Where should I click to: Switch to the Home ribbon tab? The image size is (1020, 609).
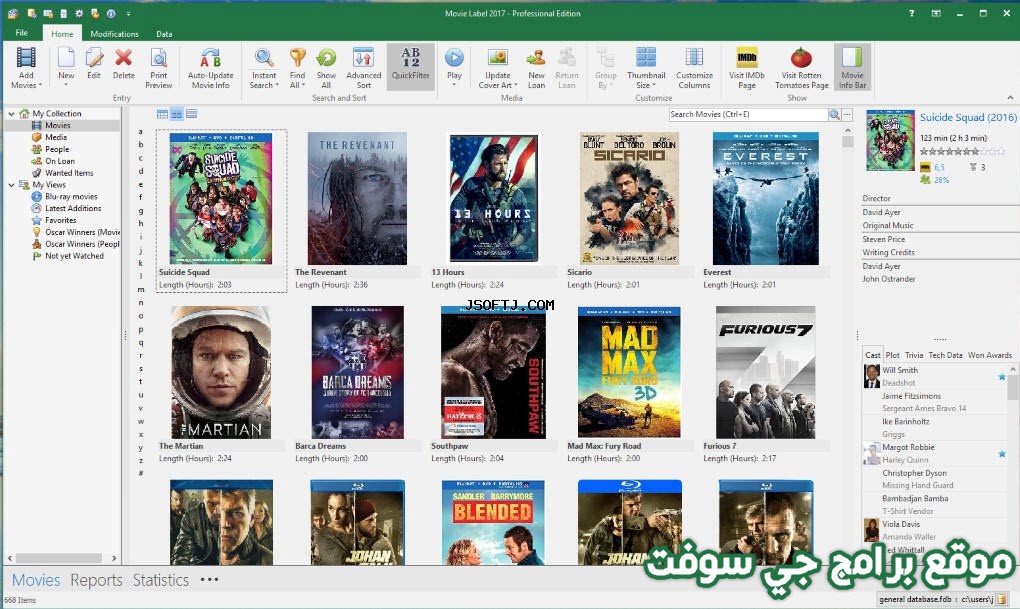tap(62, 34)
